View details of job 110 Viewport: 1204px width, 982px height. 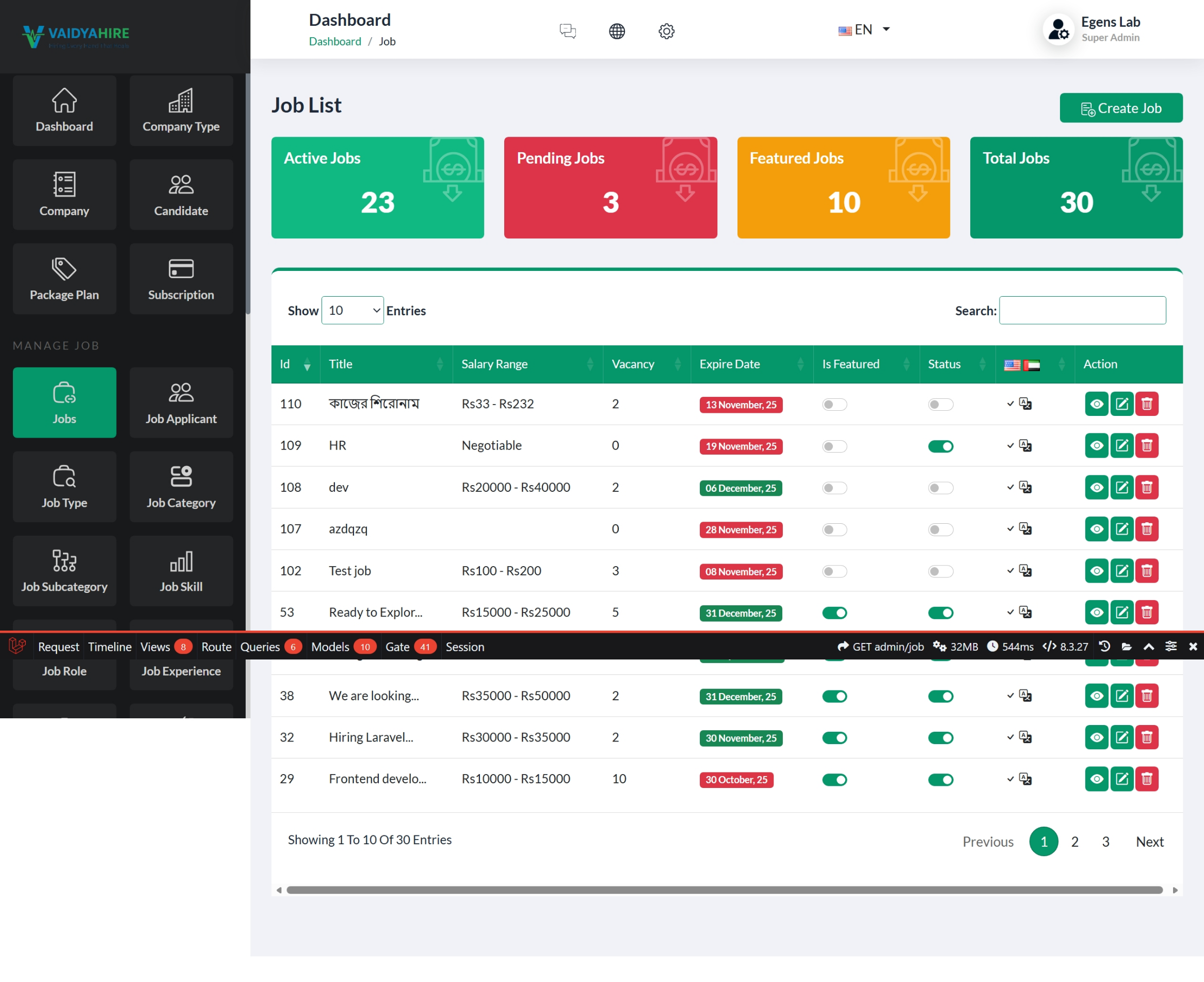[1096, 404]
